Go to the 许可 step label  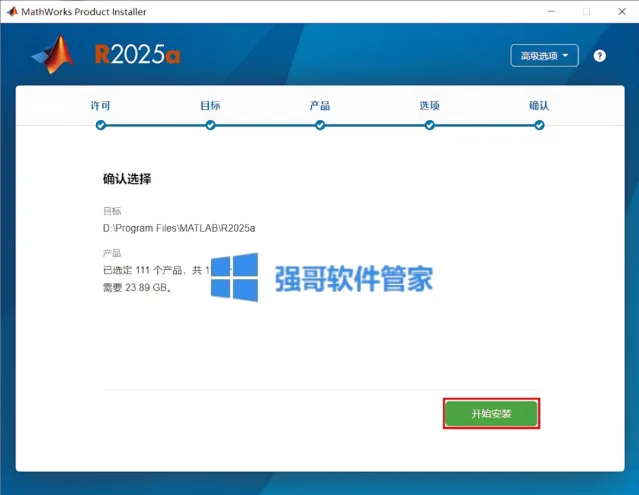[101, 106]
